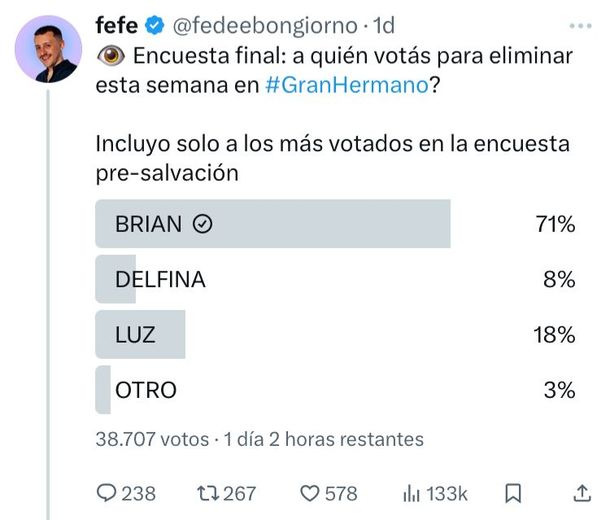Viewport: 610px width, 520px height.
Task: Click the reply comment icon
Action: click(x=106, y=493)
